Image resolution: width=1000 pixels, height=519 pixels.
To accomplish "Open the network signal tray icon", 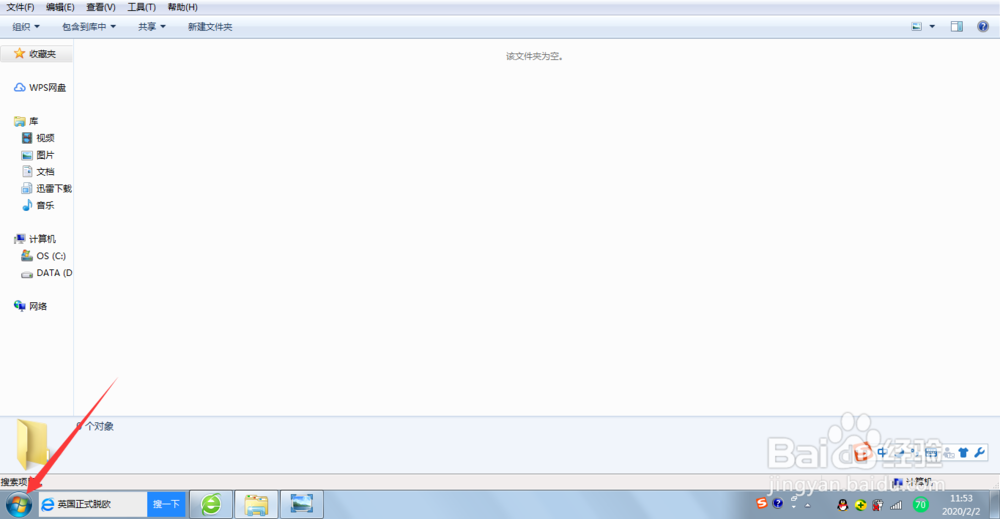I will [896, 505].
